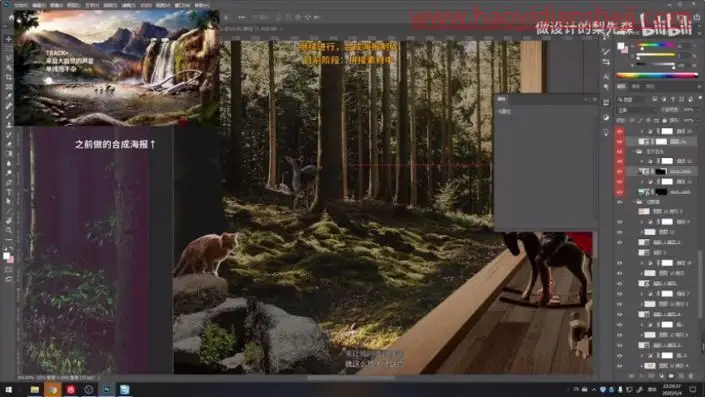Select the Brush tool
Screen dimensions: 705x397
(x=9, y=116)
